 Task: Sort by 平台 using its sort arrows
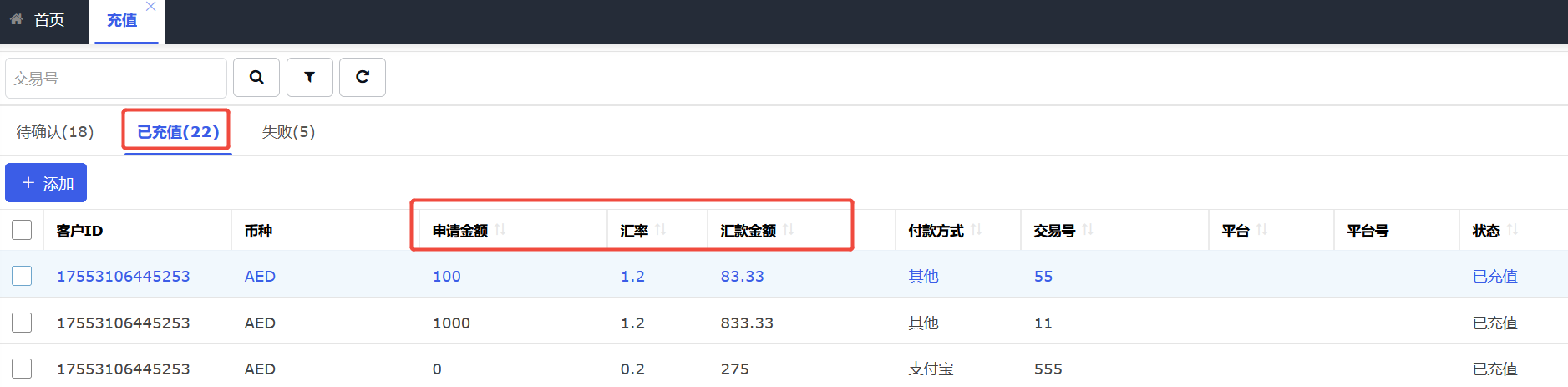(1262, 230)
